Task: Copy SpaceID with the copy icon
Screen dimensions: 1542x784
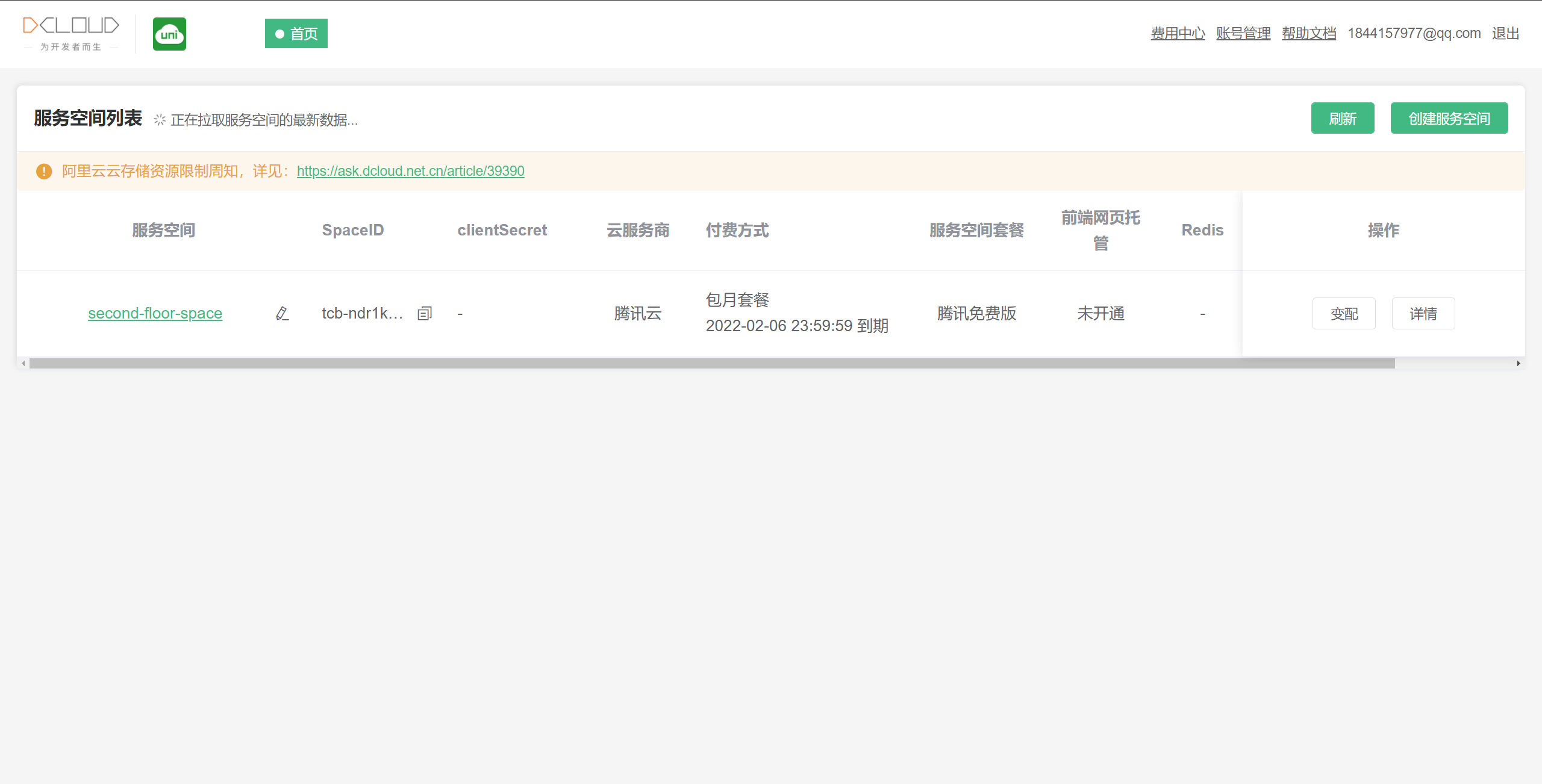Action: click(x=425, y=314)
